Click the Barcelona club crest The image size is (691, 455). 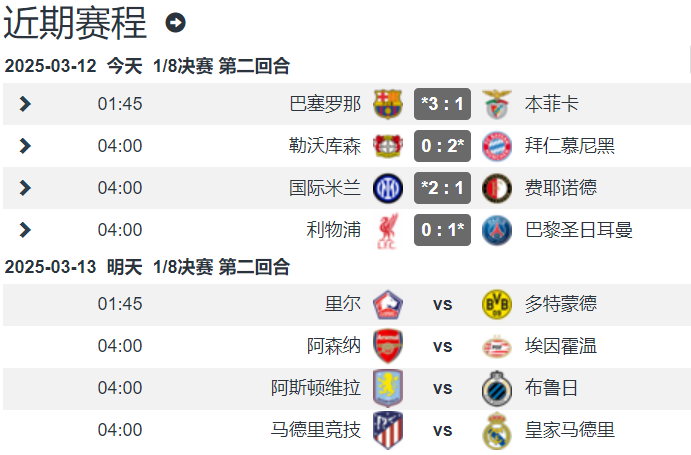tap(388, 104)
